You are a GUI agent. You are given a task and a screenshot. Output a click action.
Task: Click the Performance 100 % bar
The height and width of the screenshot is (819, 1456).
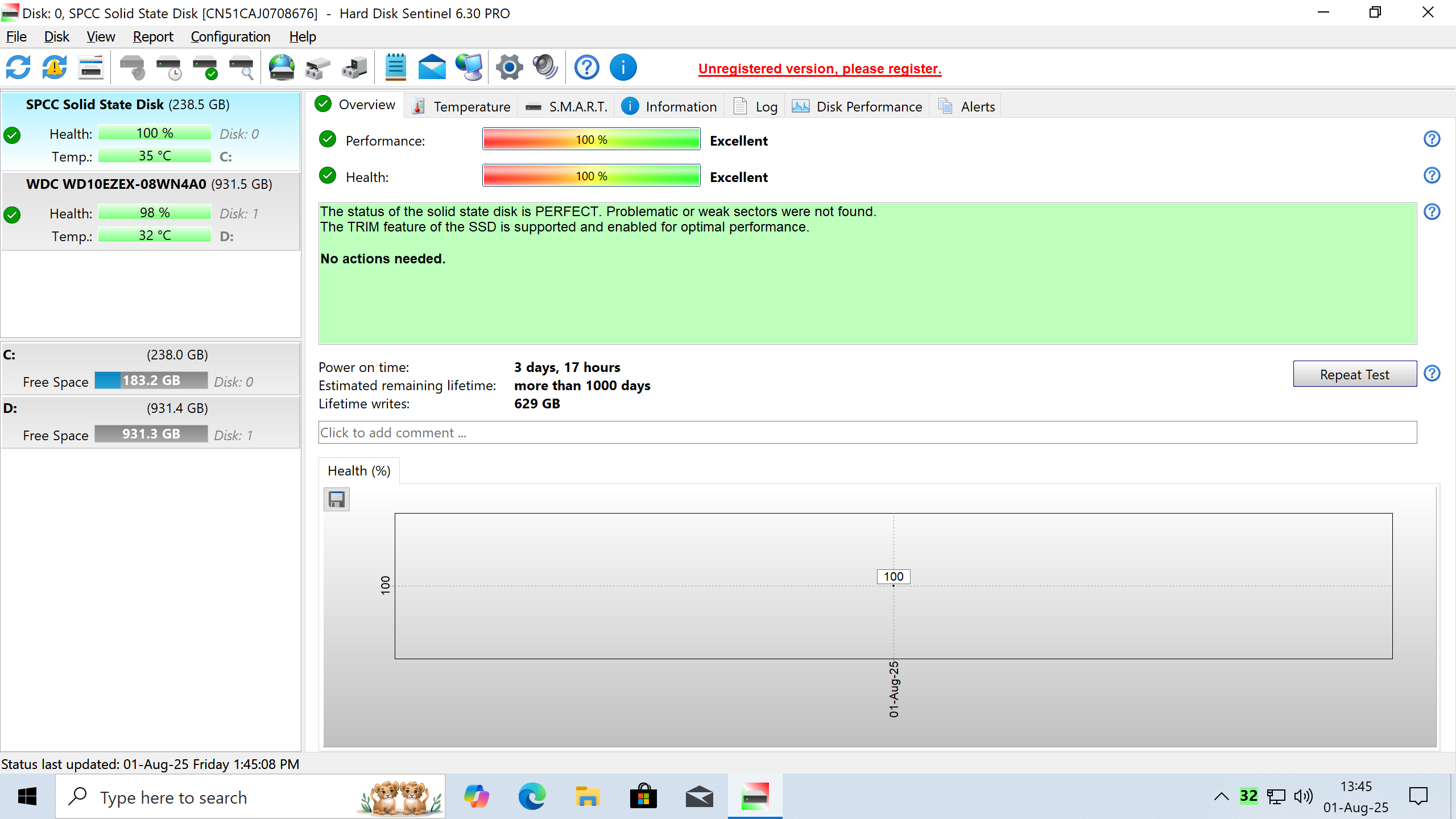tap(591, 139)
